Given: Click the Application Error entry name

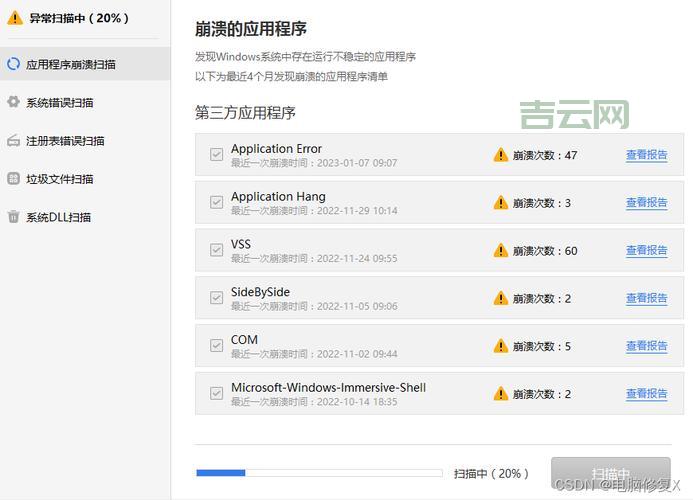Looking at the screenshot, I should (276, 149).
